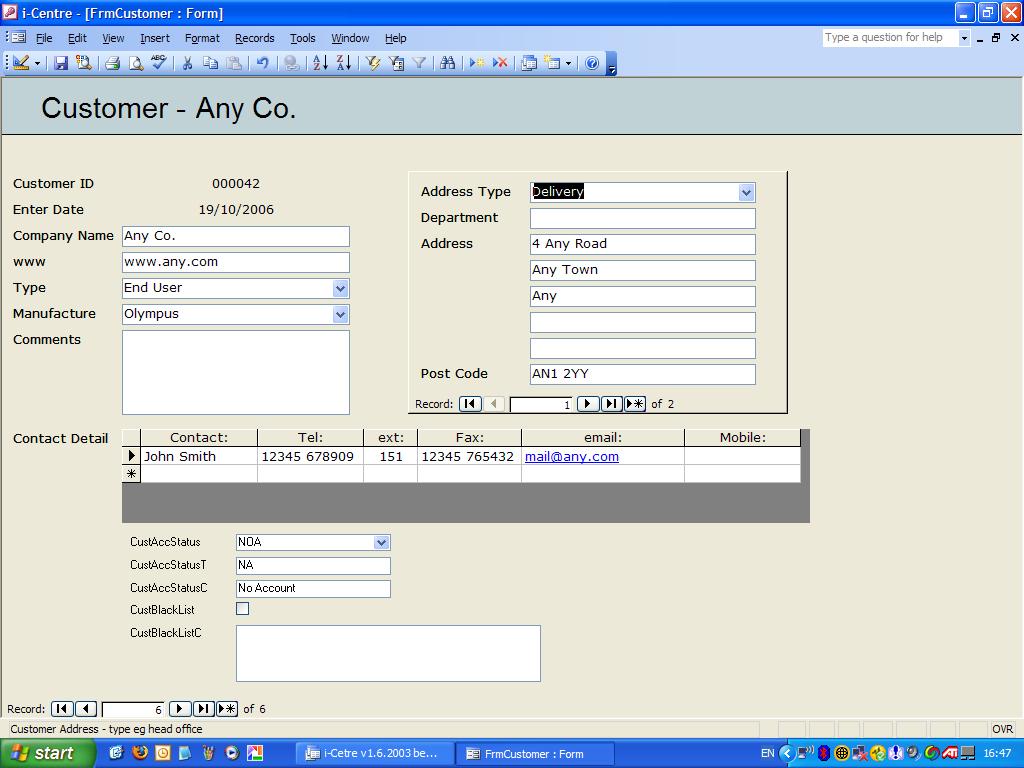Click the Delete Record icon
1024x768 pixels.
tap(500, 63)
